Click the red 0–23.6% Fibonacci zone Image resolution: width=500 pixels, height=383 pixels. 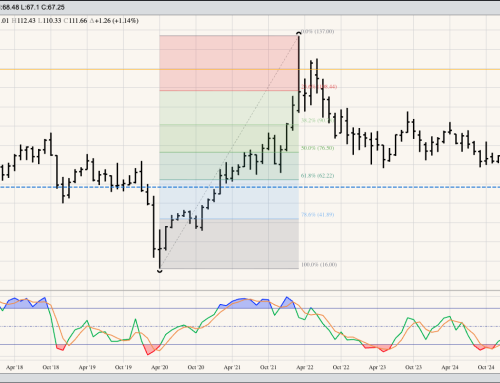coord(229,63)
